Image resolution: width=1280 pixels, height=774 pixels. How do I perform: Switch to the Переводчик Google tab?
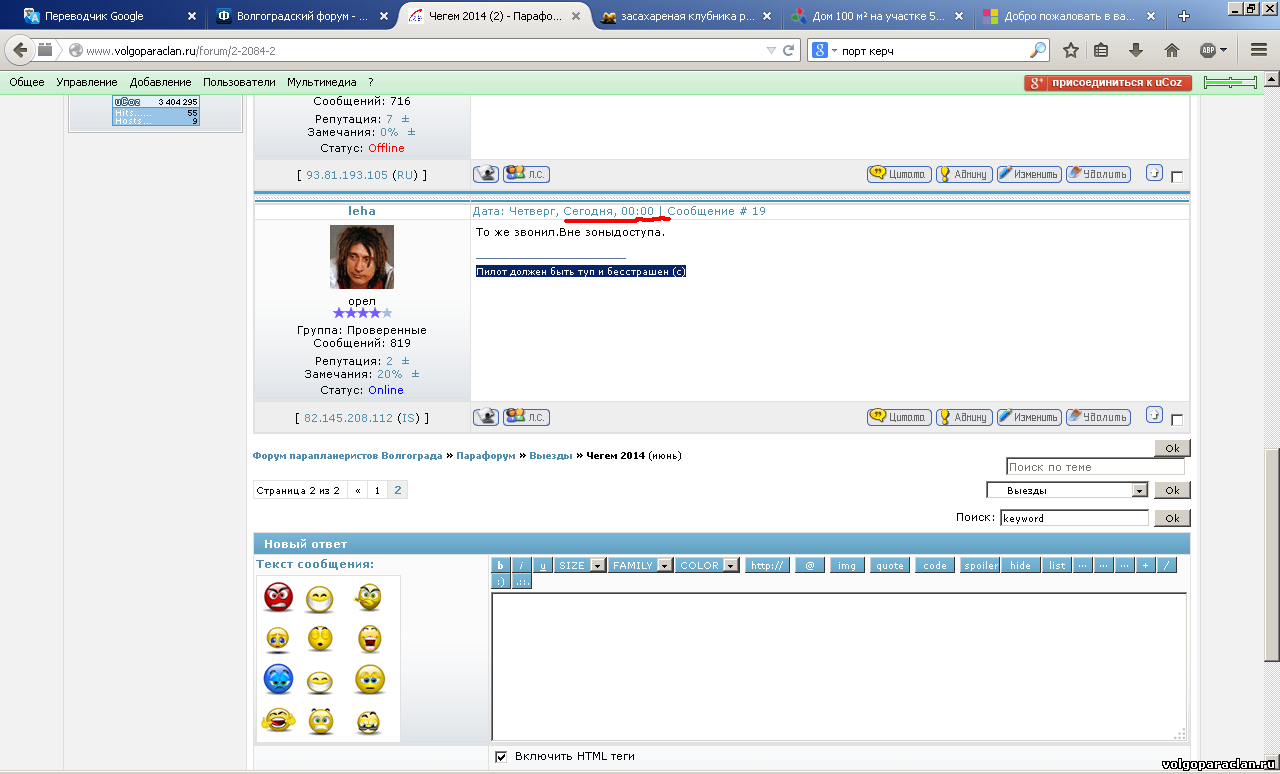[98, 16]
